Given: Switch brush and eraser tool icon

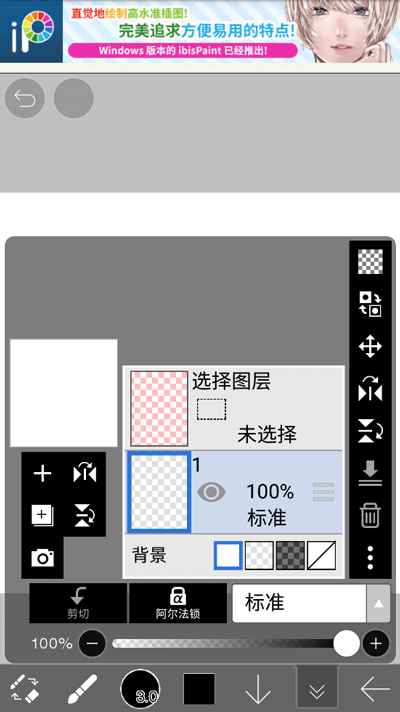Looking at the screenshot, I should point(24,688).
